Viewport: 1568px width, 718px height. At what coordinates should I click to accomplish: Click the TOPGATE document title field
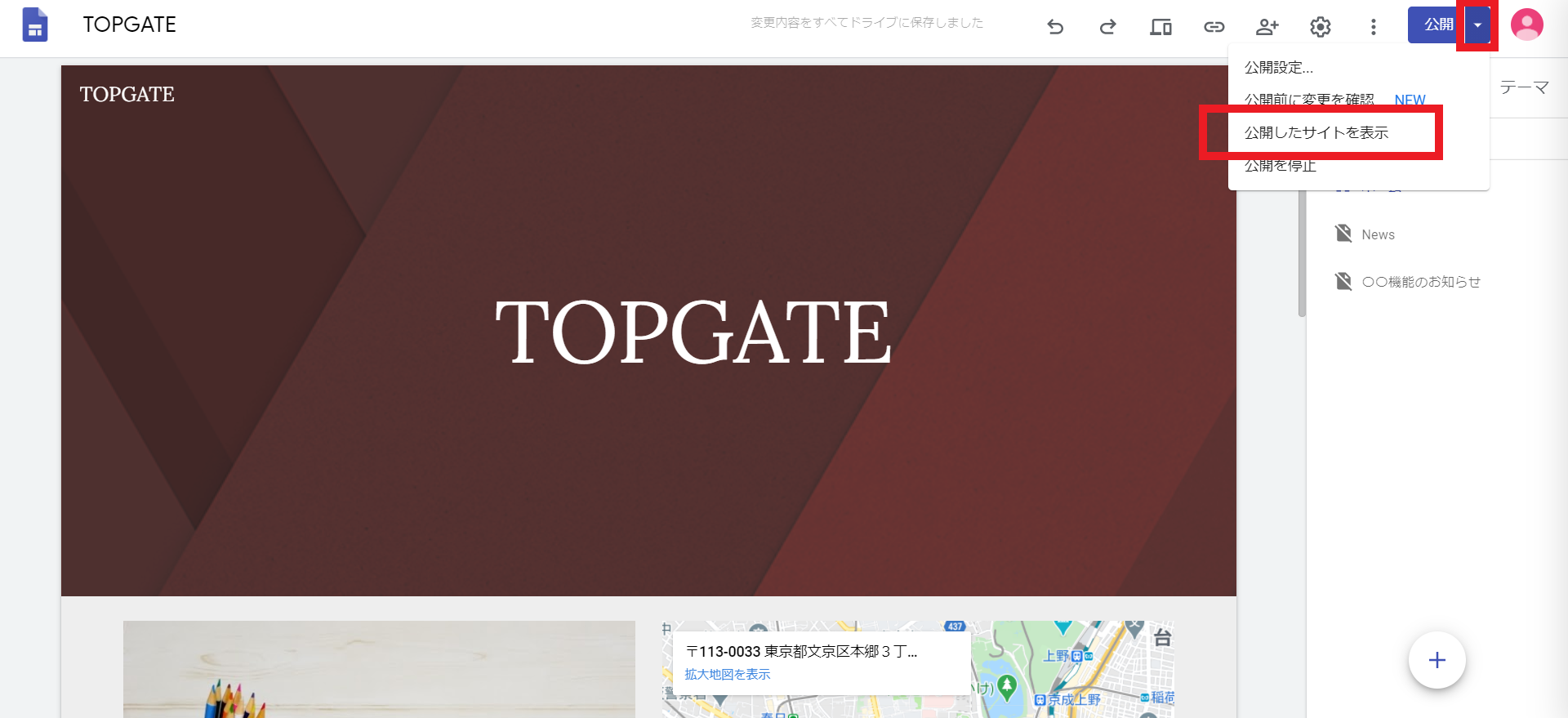pyautogui.click(x=129, y=25)
